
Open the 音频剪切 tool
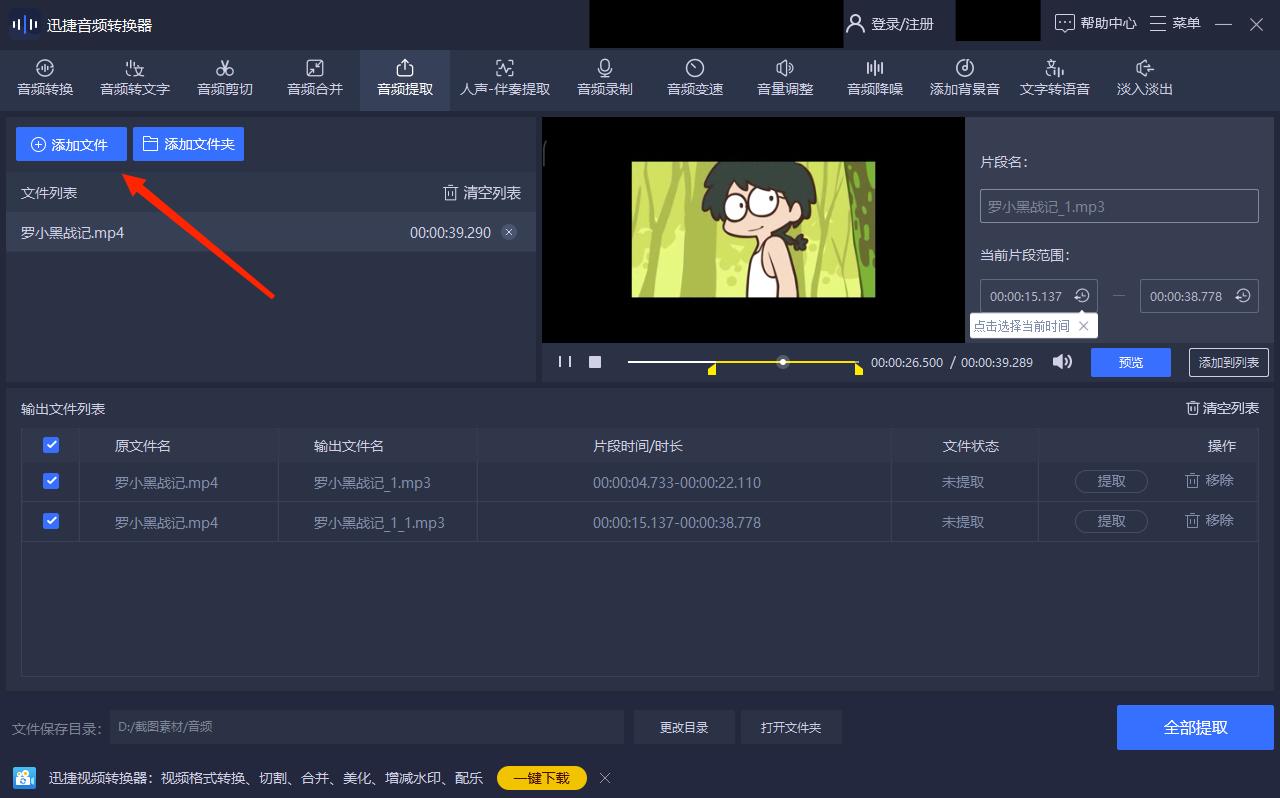coord(225,78)
